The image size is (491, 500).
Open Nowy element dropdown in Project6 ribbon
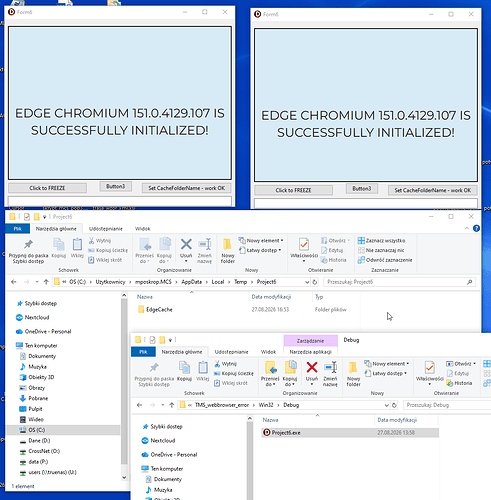coord(261,240)
